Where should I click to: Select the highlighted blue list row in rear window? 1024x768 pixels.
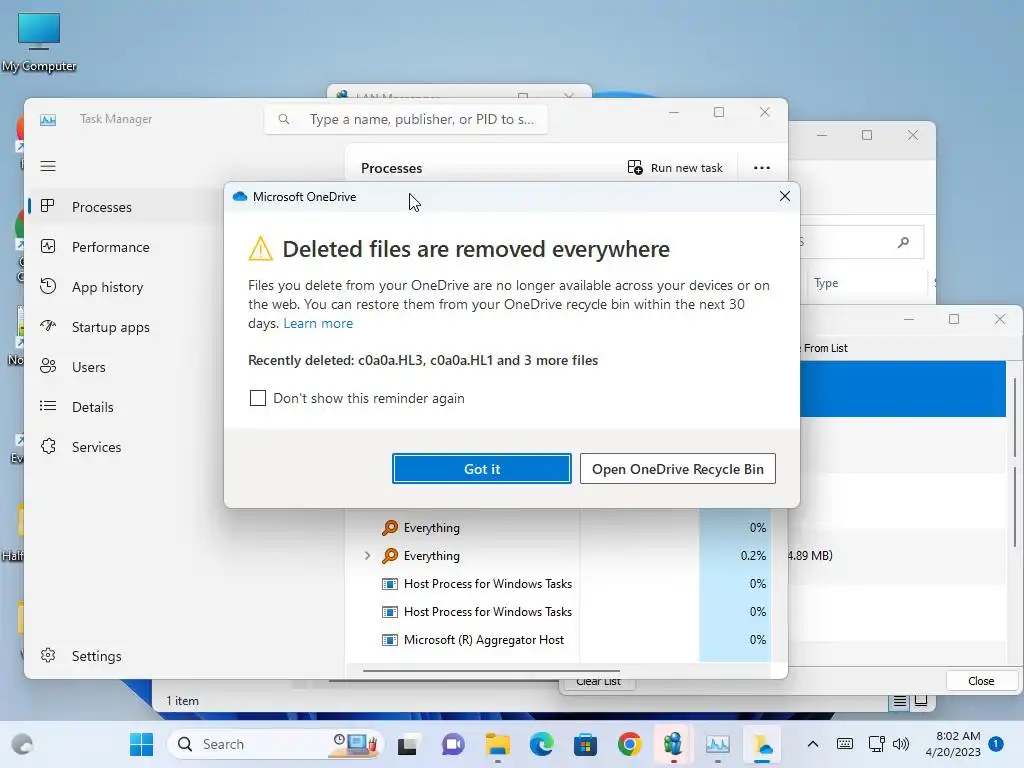(903, 389)
